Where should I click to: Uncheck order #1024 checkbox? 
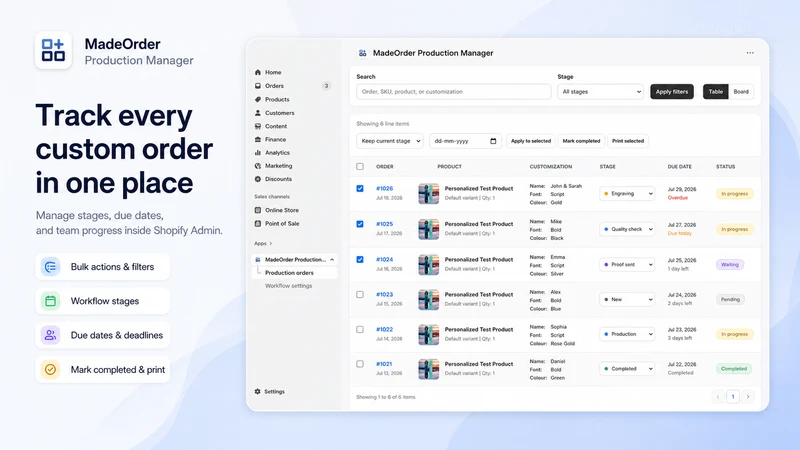(360, 259)
